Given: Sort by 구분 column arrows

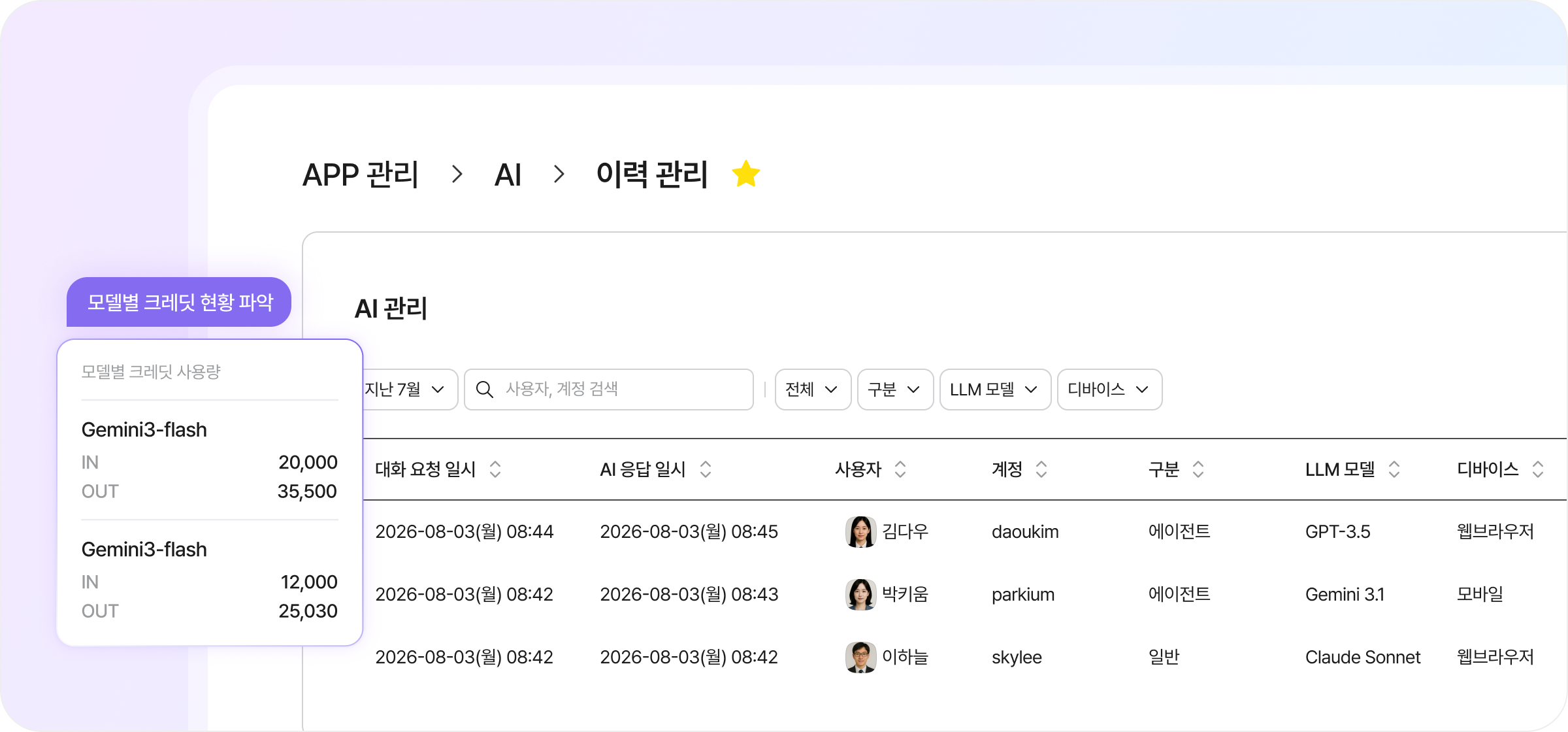Looking at the screenshot, I should pos(1198,469).
